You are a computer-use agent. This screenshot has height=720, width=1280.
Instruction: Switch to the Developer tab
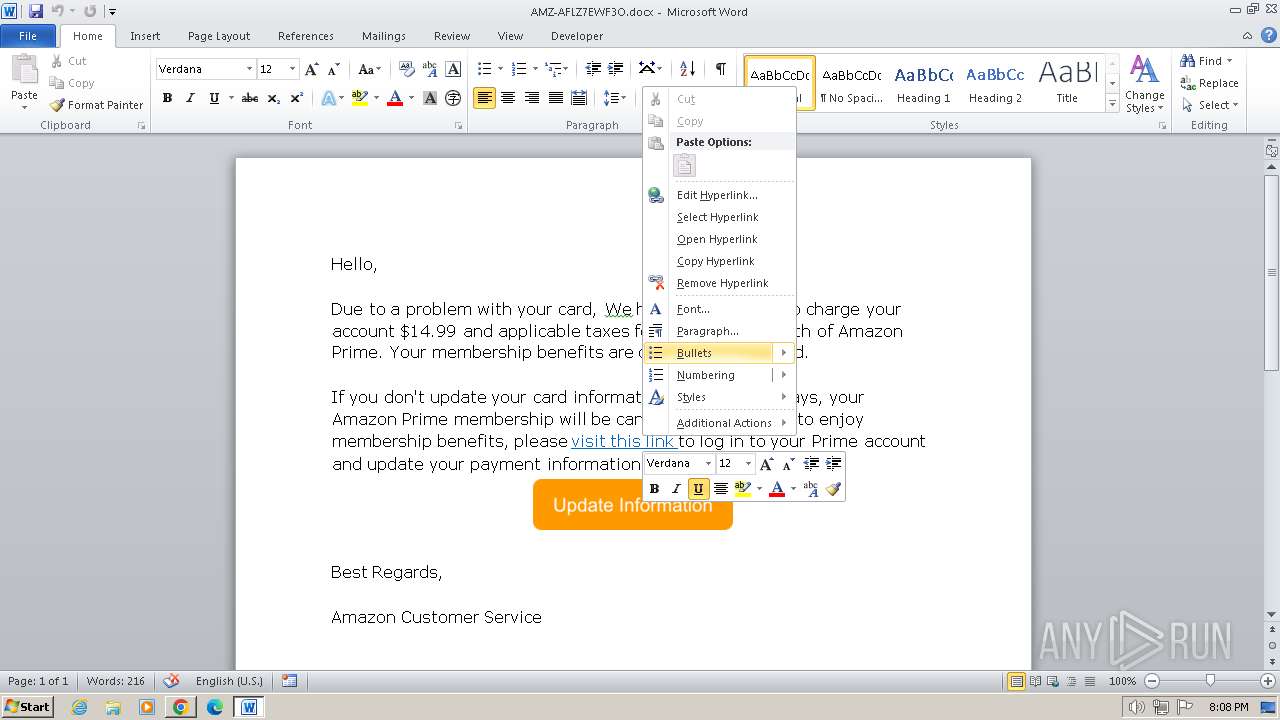(577, 36)
